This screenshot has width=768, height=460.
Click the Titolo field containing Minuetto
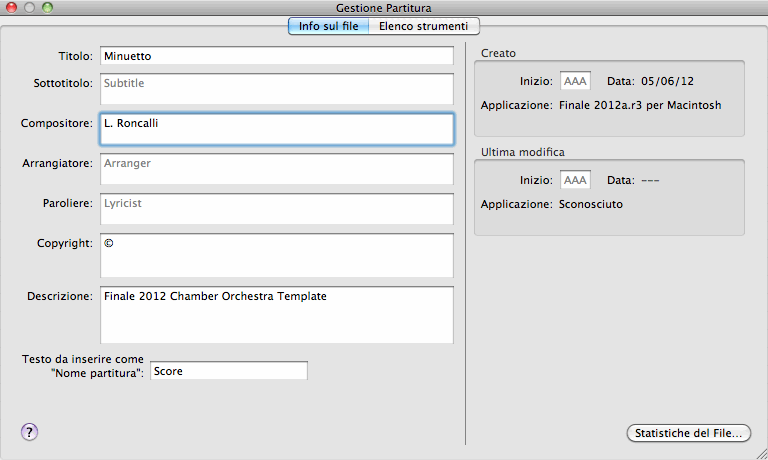[x=277, y=56]
